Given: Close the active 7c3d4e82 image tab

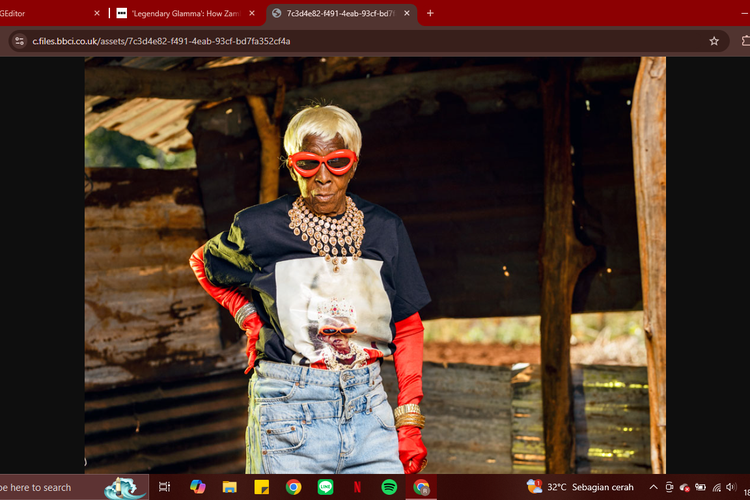Looking at the screenshot, I should click(x=407, y=13).
